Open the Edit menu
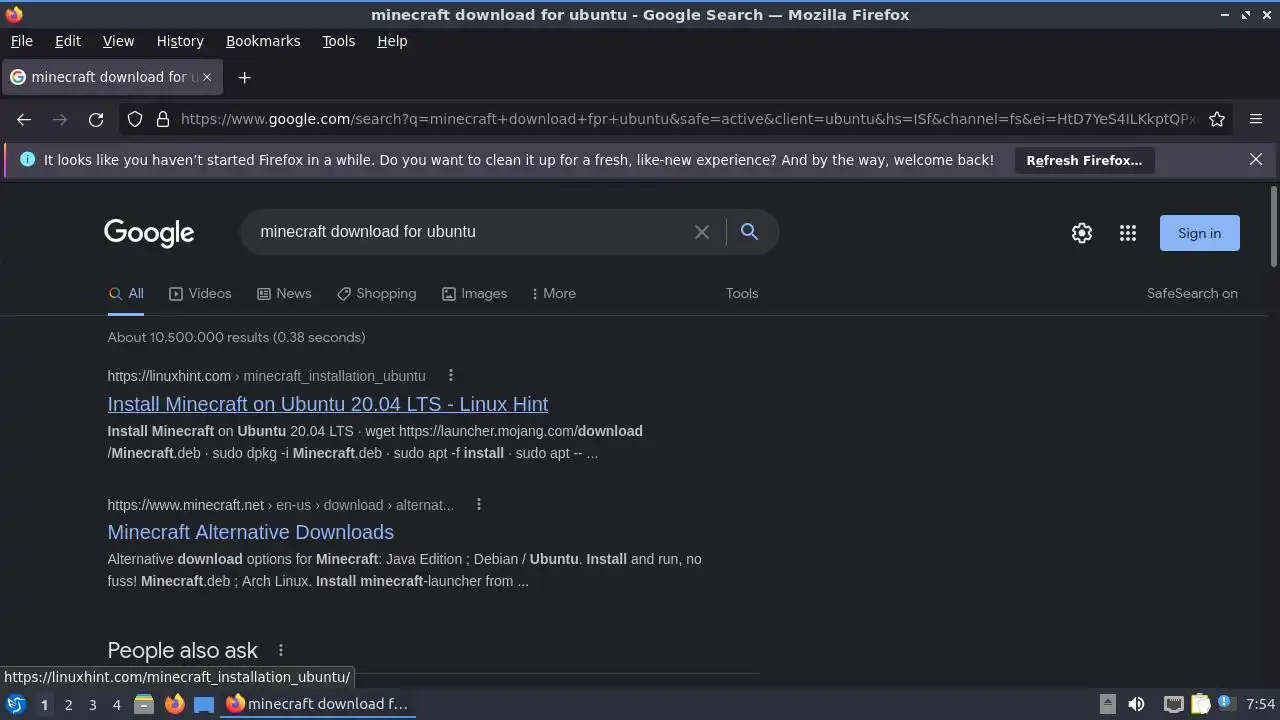1280x720 pixels. click(68, 41)
